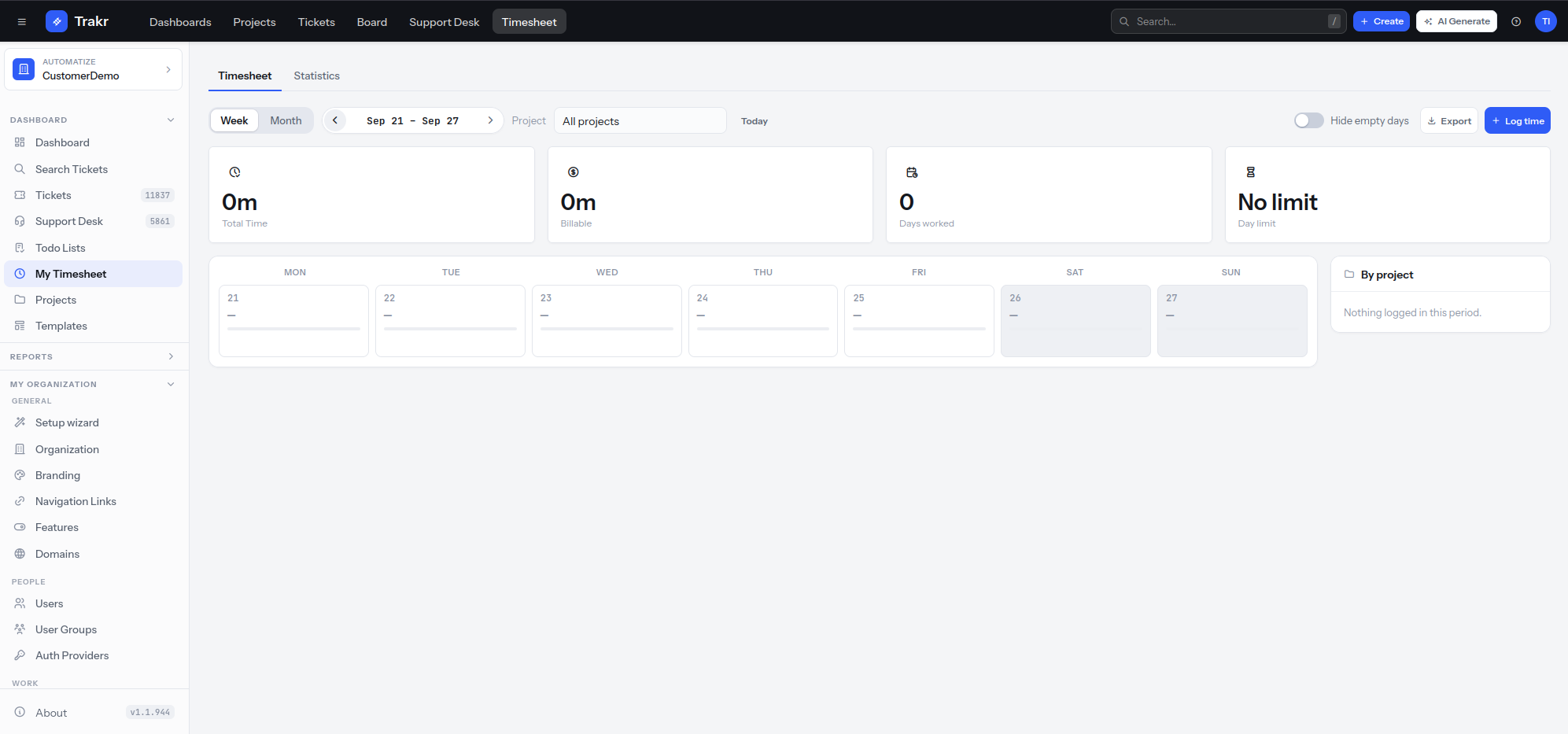Click the AI Generate button
The height and width of the screenshot is (734, 1568).
click(x=1456, y=21)
